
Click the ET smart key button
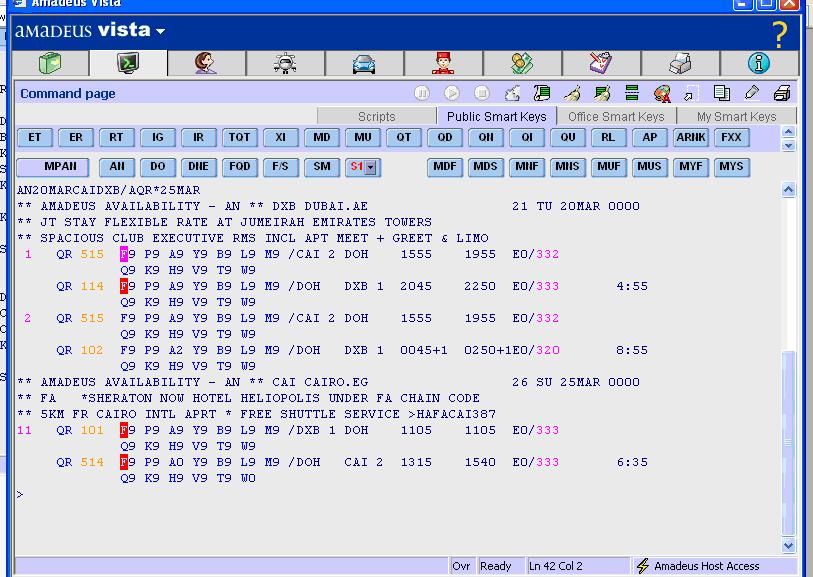coord(35,137)
